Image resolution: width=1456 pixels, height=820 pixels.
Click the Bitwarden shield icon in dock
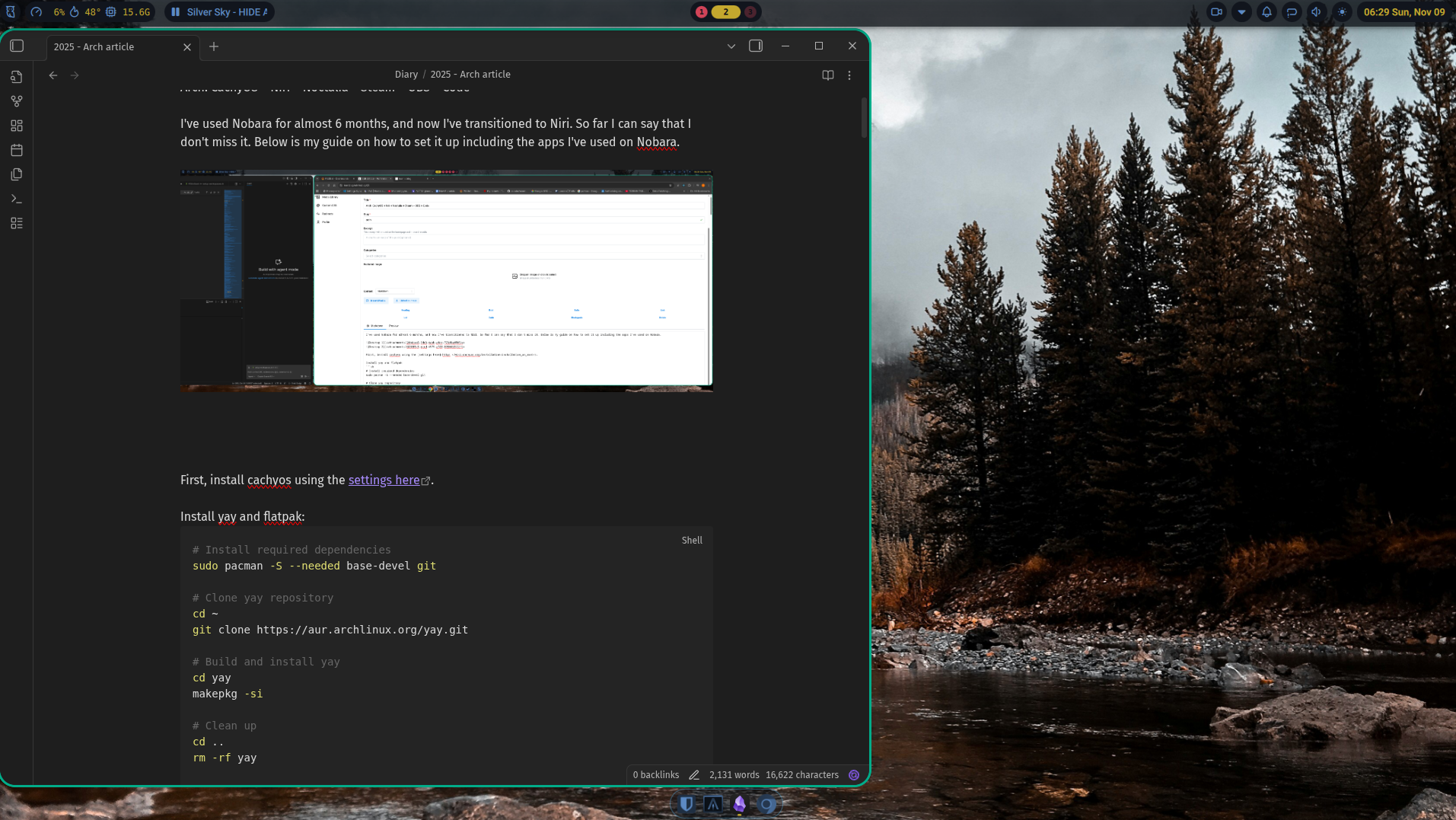tap(687, 804)
